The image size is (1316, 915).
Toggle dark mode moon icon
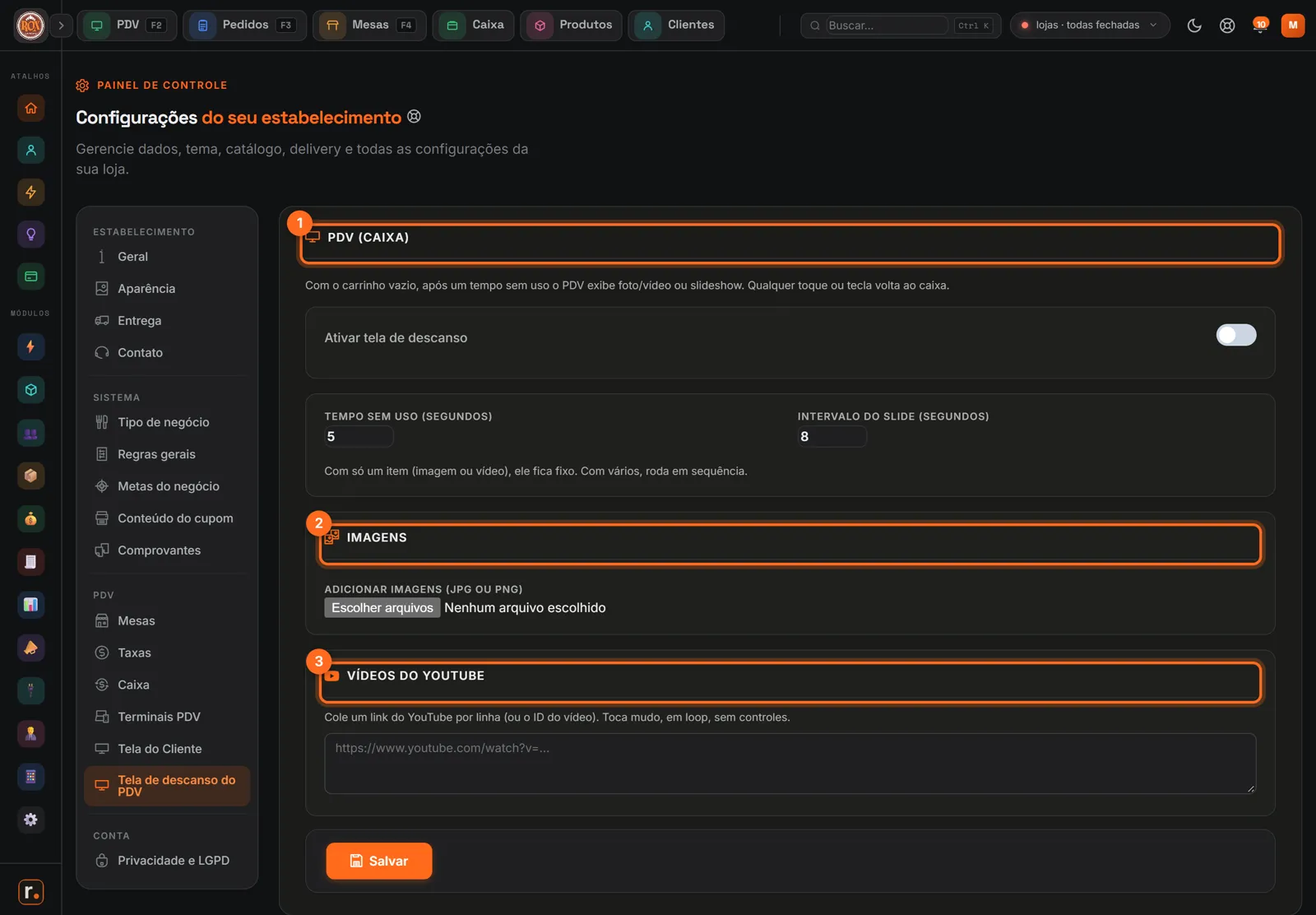point(1194,26)
